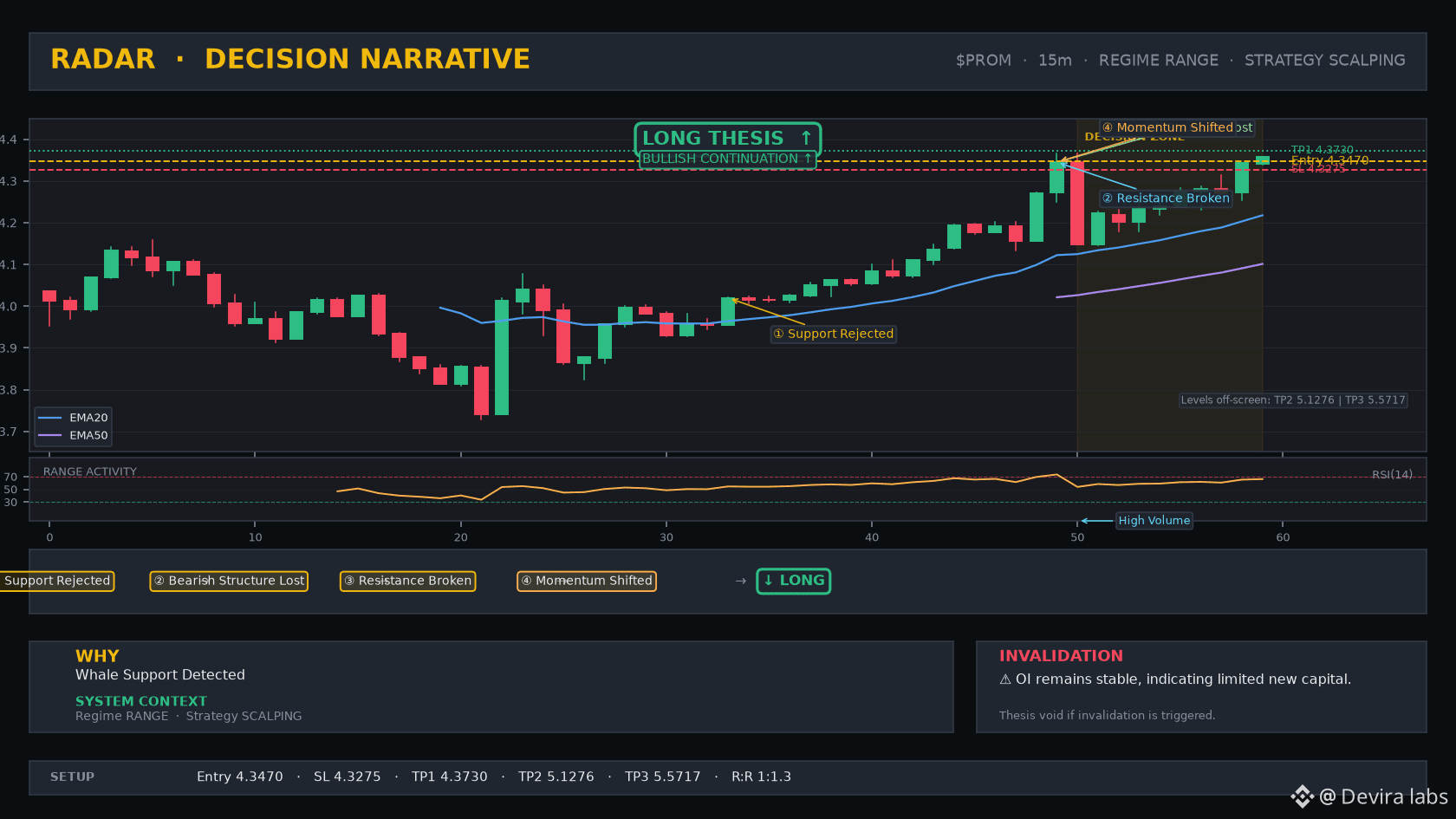Viewport: 1456px width, 819px height.
Task: Click the WHY heading
Action: [97, 656]
